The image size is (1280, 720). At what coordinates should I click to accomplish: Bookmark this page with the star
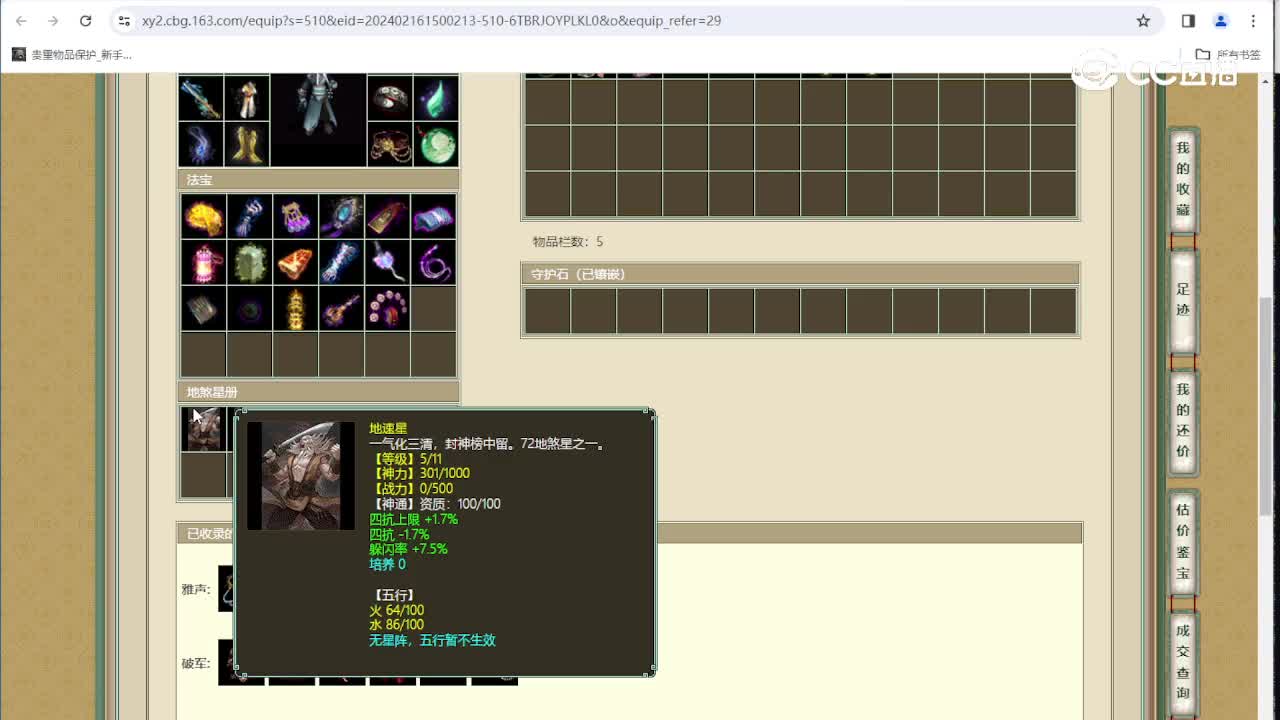1143,20
